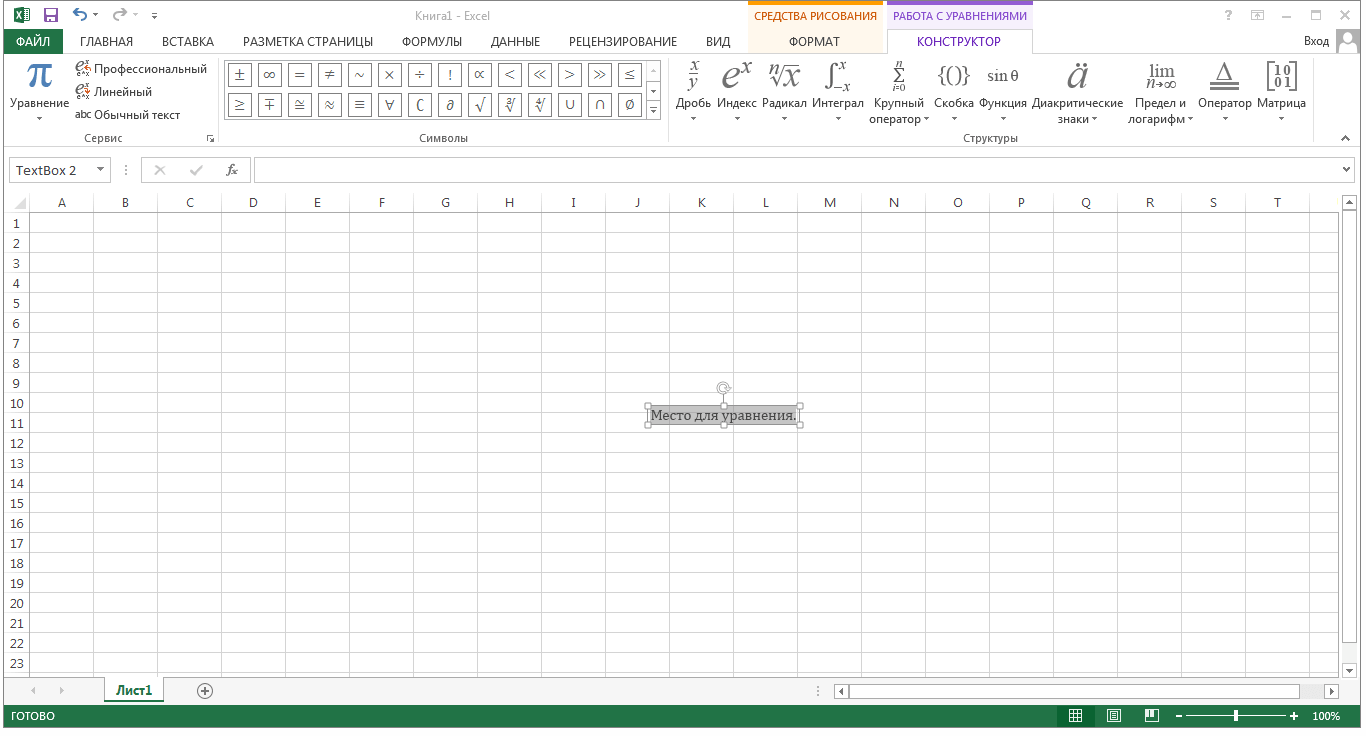Insert the square root symbol
The width and height of the screenshot is (1366, 736).
pyautogui.click(x=480, y=104)
